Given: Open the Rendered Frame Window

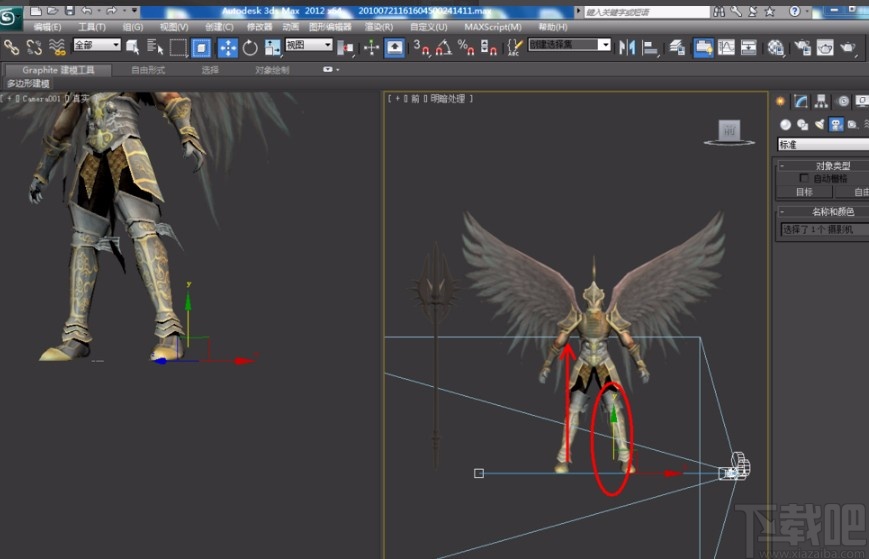Looking at the screenshot, I should [825, 48].
